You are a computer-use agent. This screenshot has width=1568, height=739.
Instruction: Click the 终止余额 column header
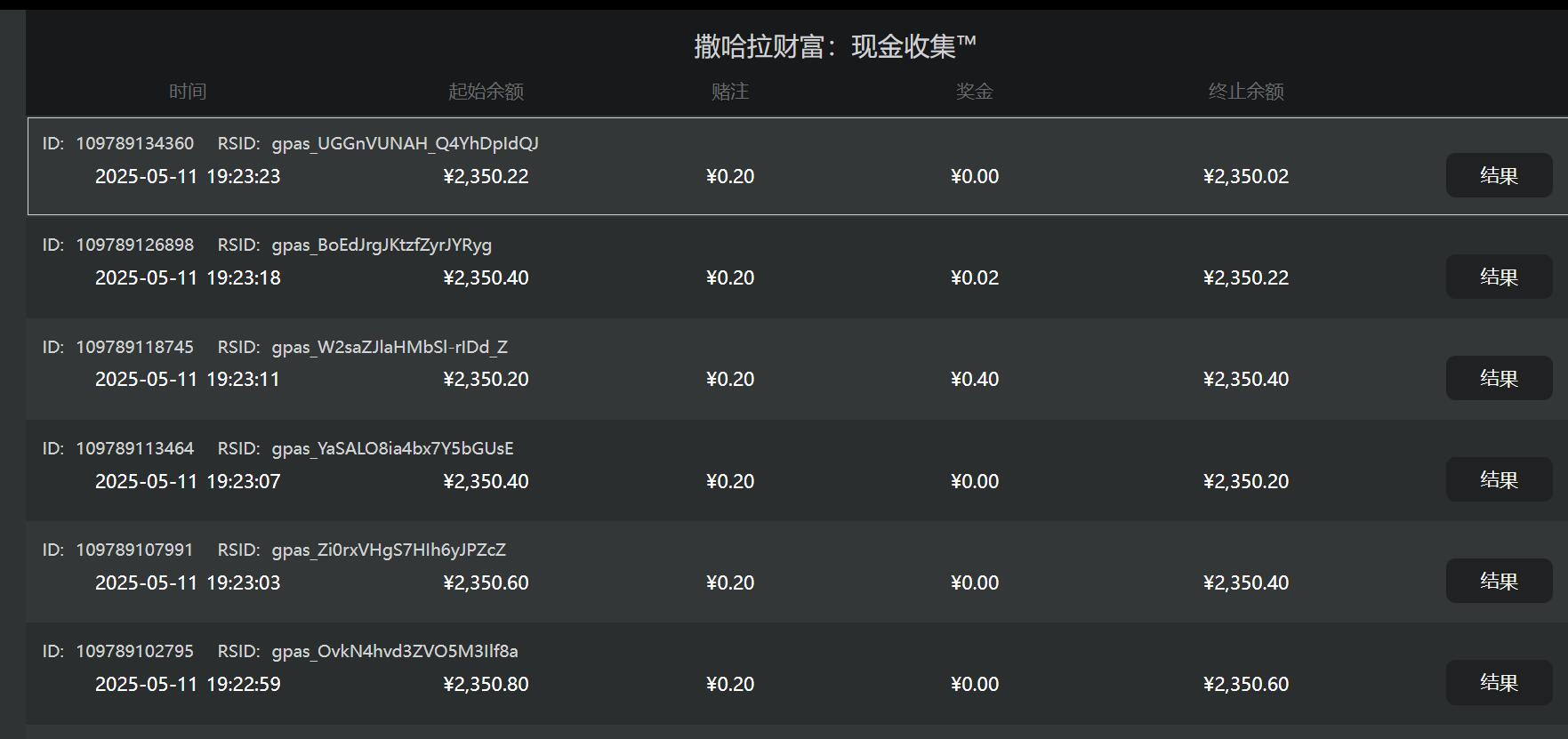1246,90
